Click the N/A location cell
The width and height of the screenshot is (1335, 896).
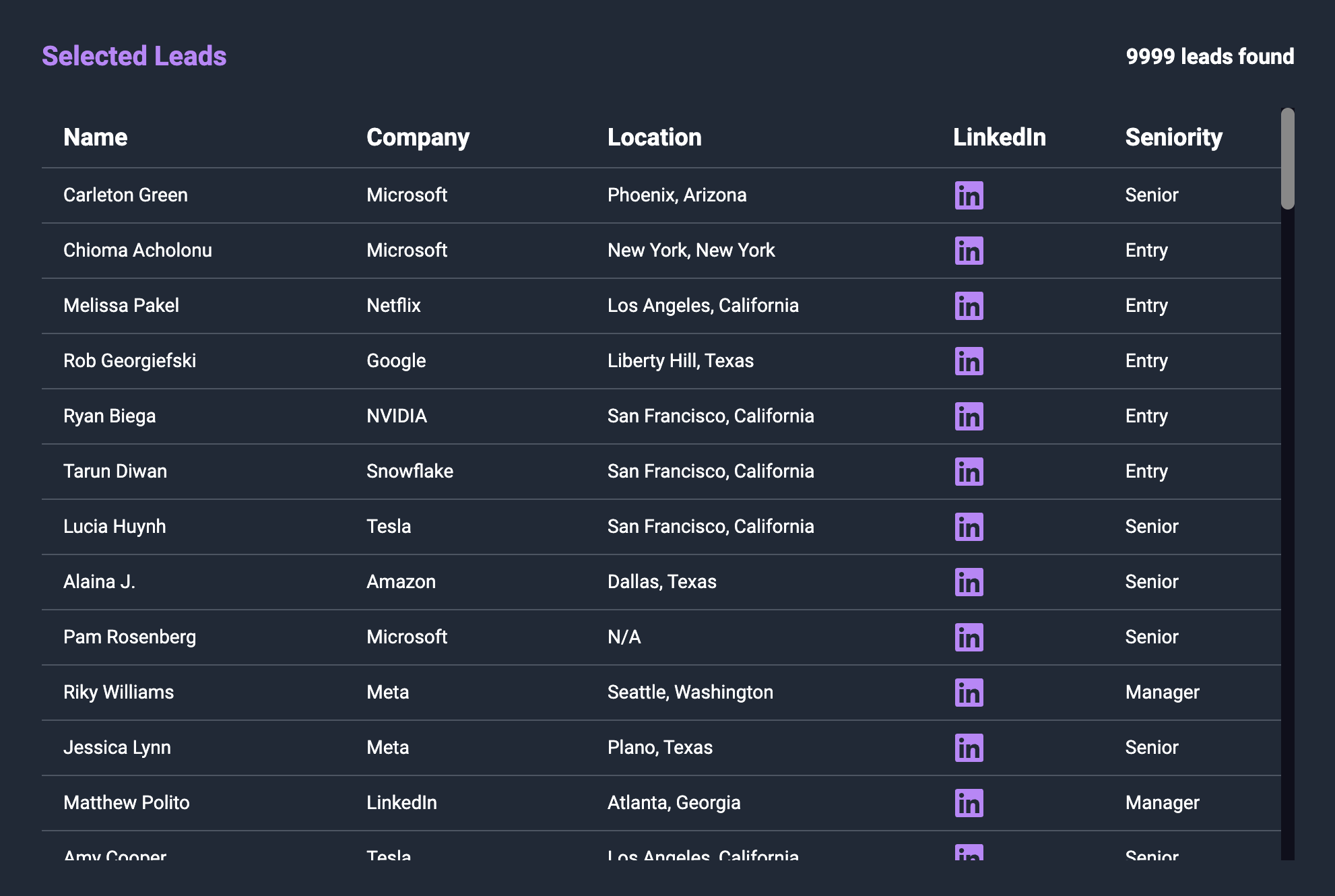pos(624,637)
